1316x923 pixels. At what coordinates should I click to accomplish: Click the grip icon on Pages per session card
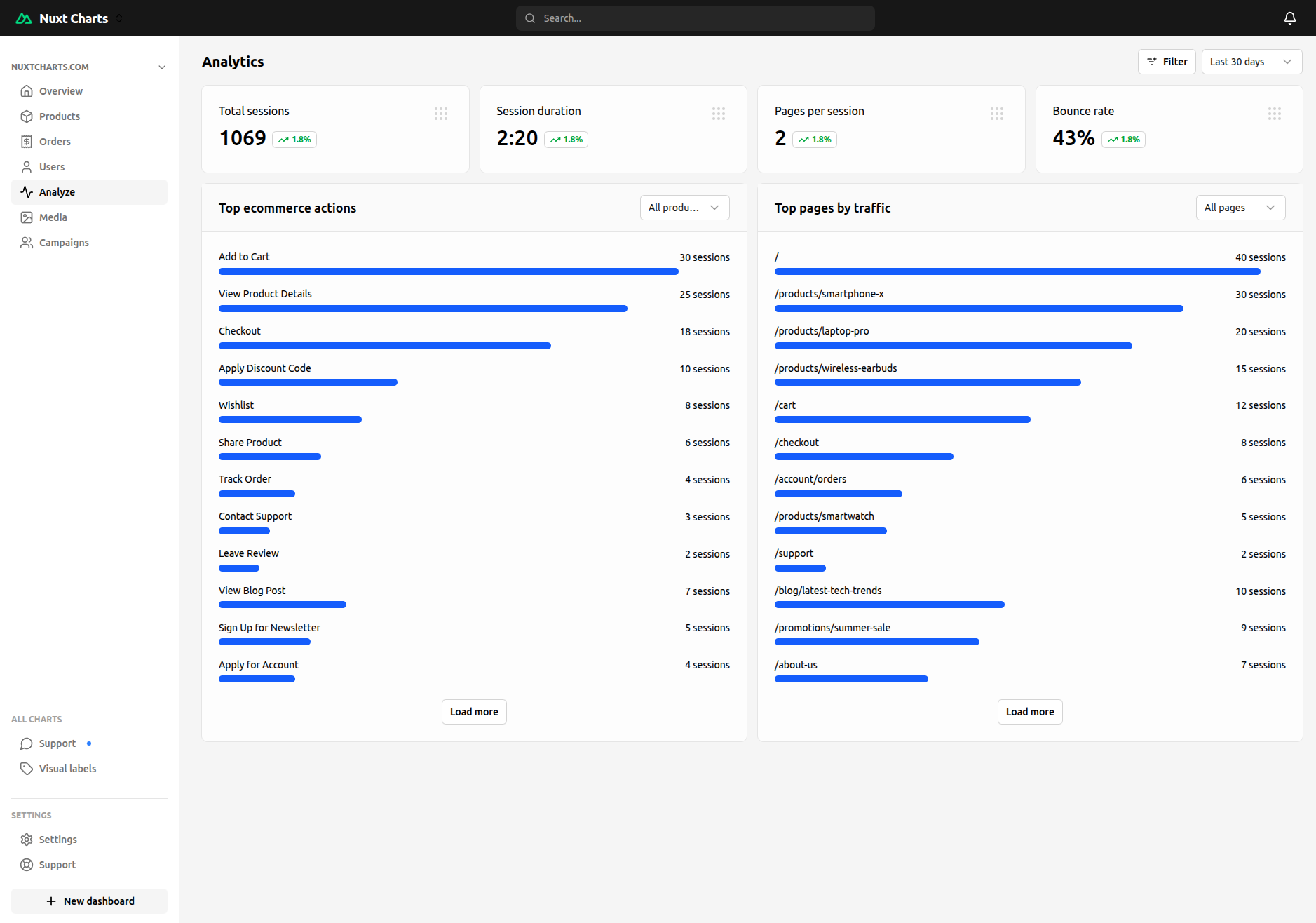(996, 114)
